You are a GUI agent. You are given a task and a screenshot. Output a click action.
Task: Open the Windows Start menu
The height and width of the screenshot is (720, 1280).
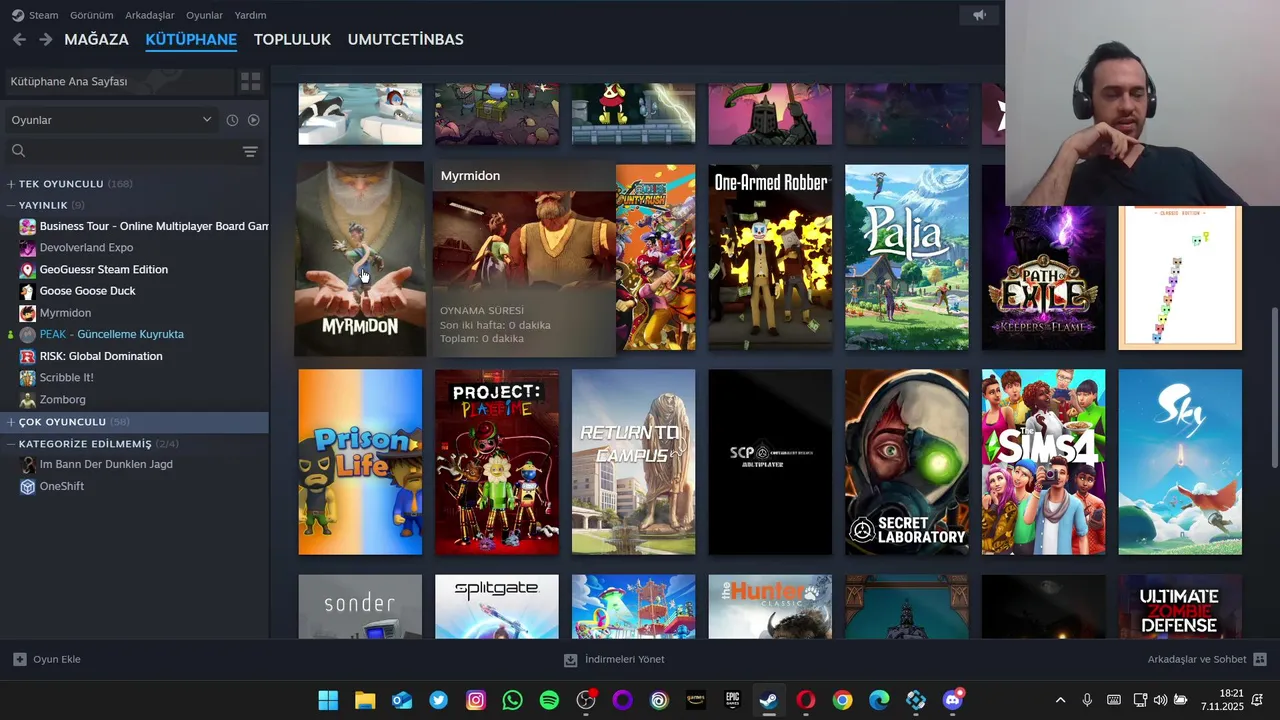click(328, 700)
